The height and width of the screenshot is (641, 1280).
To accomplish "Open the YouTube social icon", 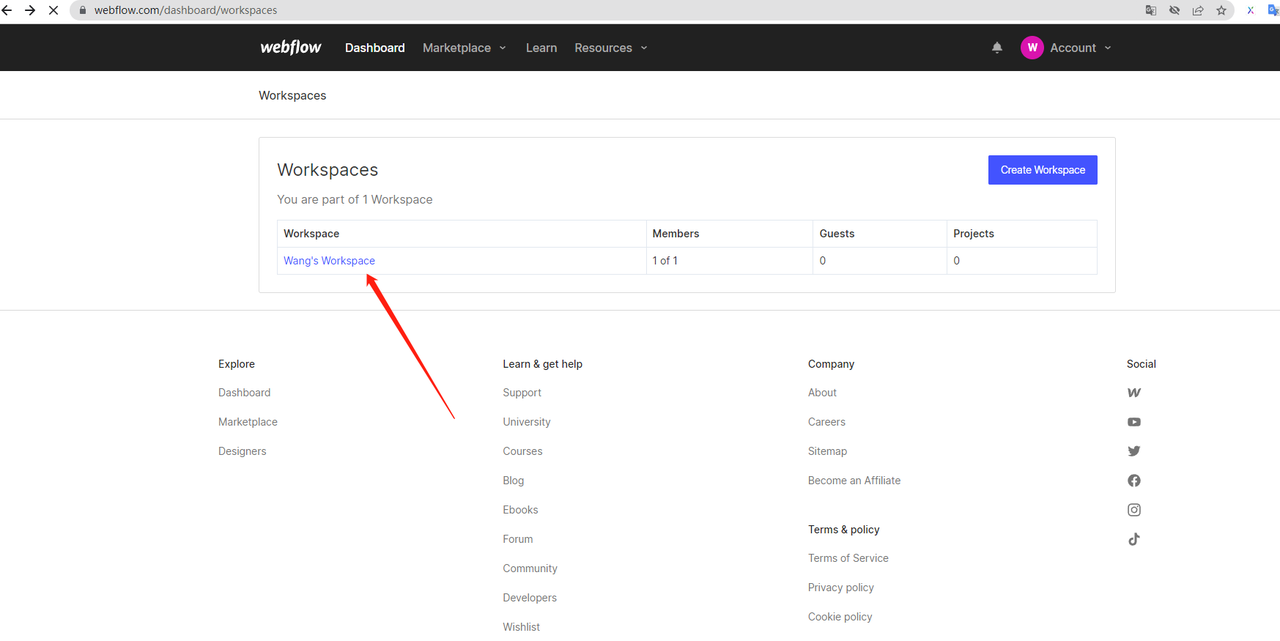I will (1134, 422).
